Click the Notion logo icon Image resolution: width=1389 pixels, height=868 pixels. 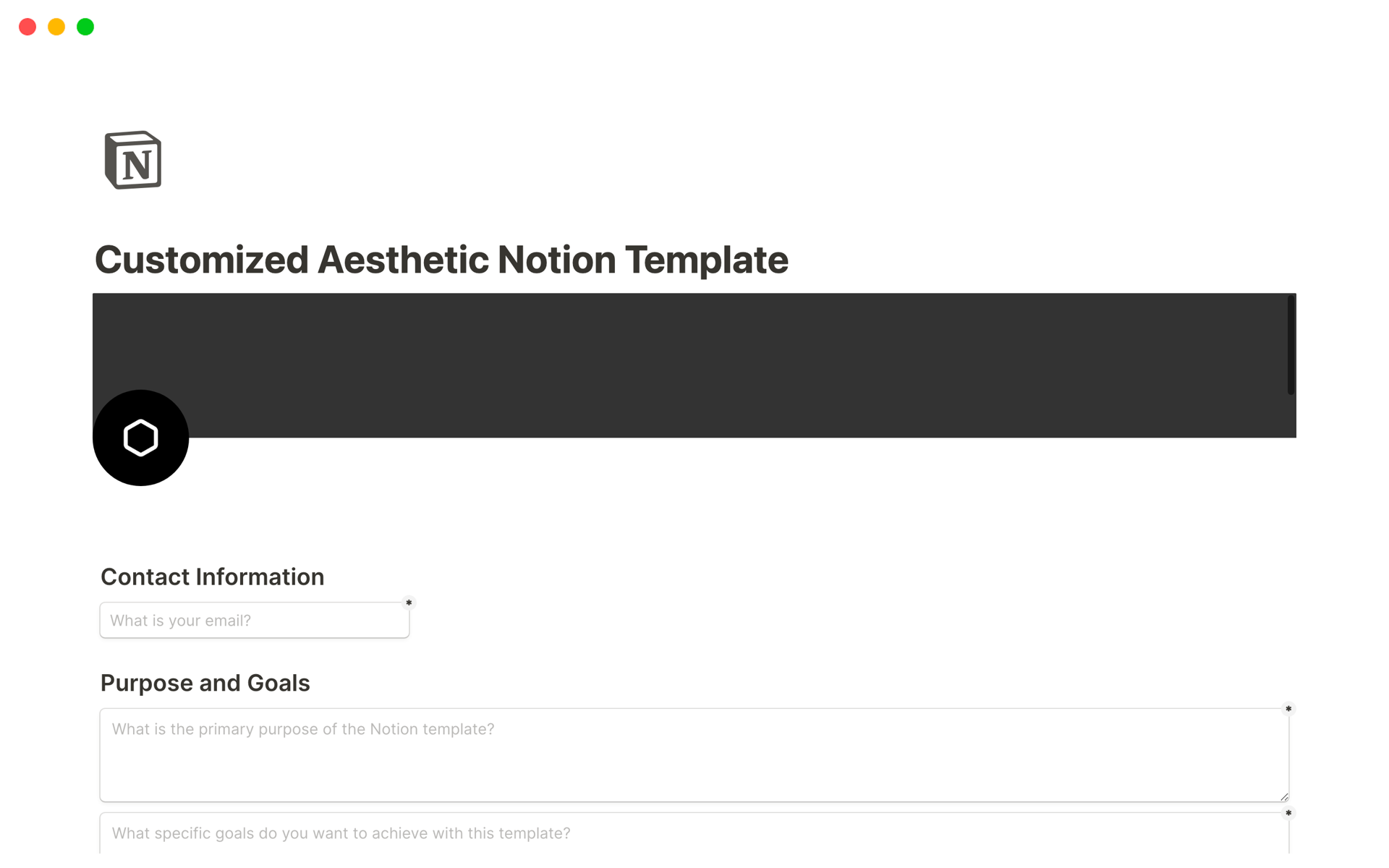(x=133, y=160)
